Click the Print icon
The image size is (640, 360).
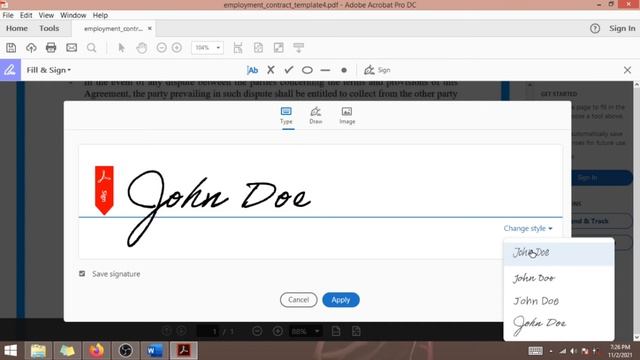(51, 48)
